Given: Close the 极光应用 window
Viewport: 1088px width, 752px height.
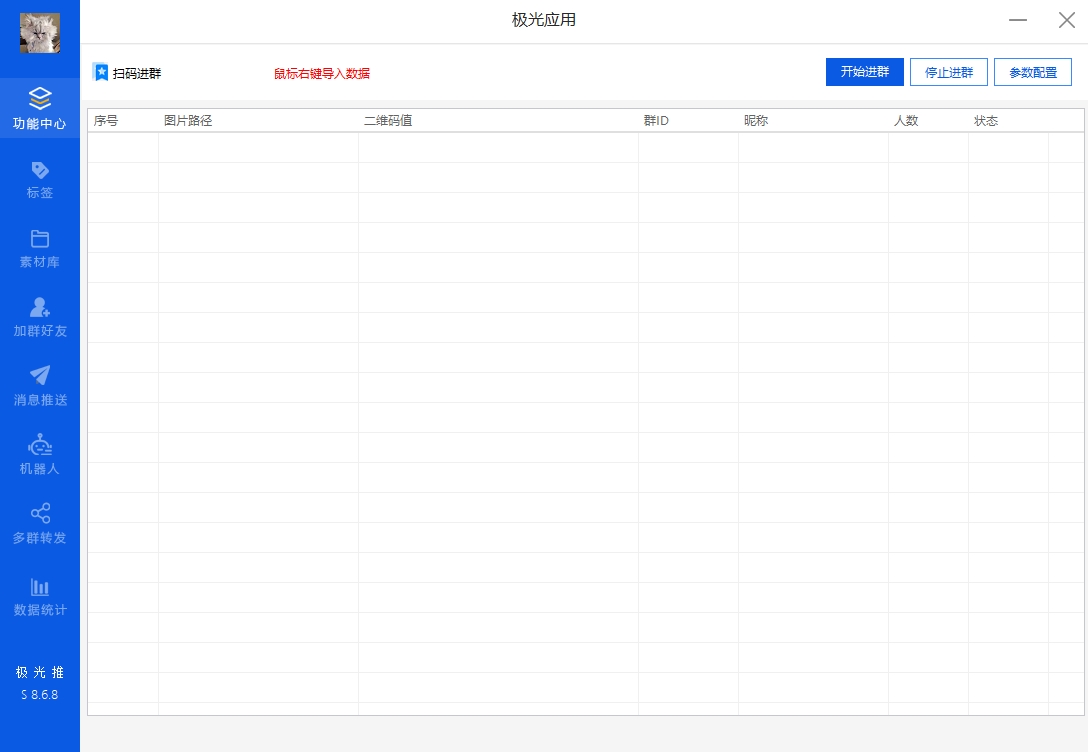Looking at the screenshot, I should point(1066,20).
